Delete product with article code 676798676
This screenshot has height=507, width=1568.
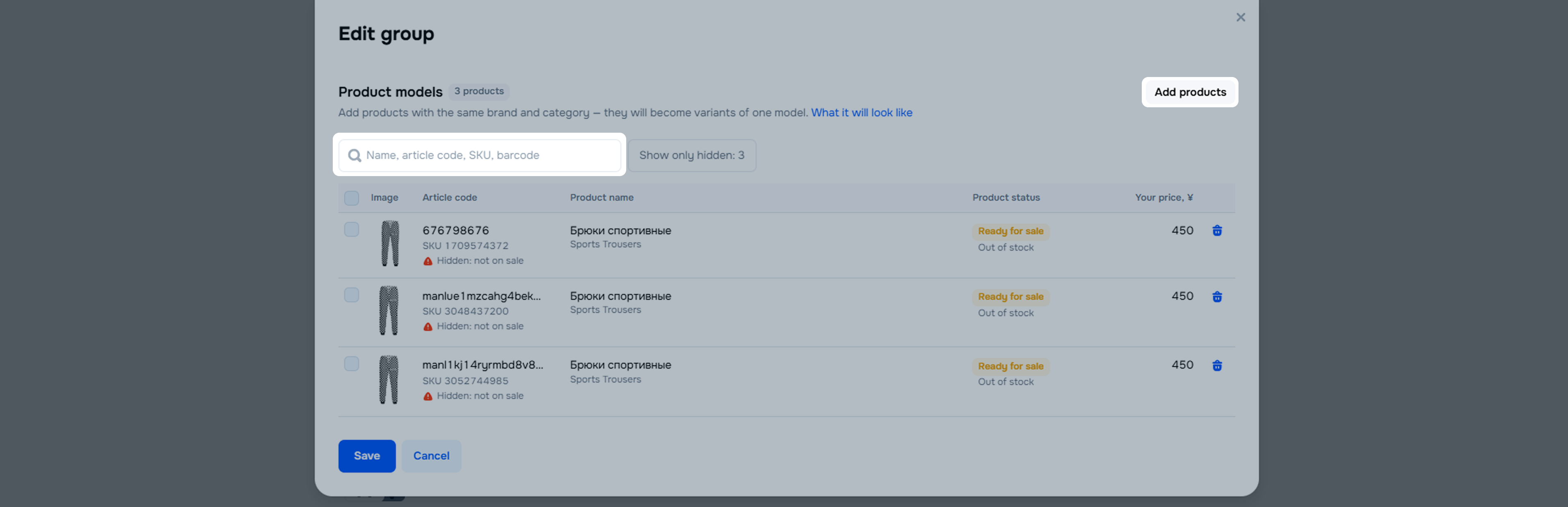1217,231
